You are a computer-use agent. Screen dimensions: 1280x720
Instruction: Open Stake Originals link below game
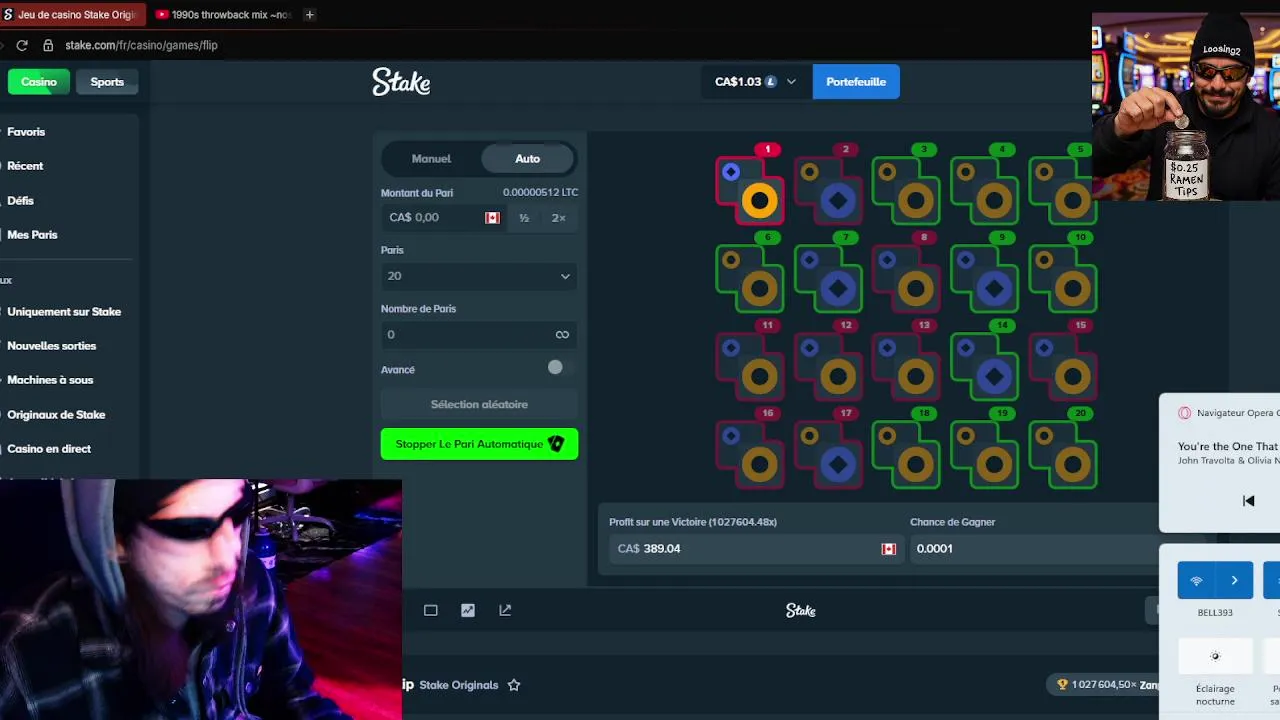coord(459,685)
